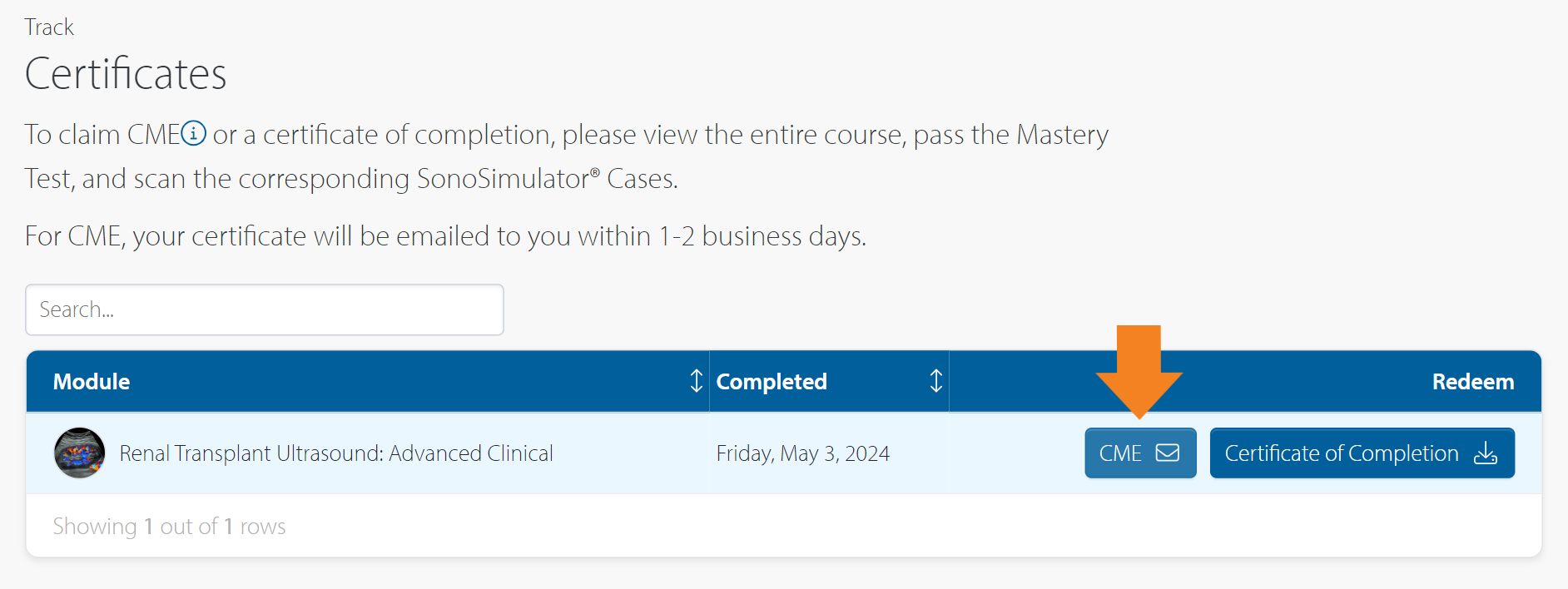This screenshot has height=589, width=1568.
Task: Click the Certificates page heading
Action: [126, 74]
